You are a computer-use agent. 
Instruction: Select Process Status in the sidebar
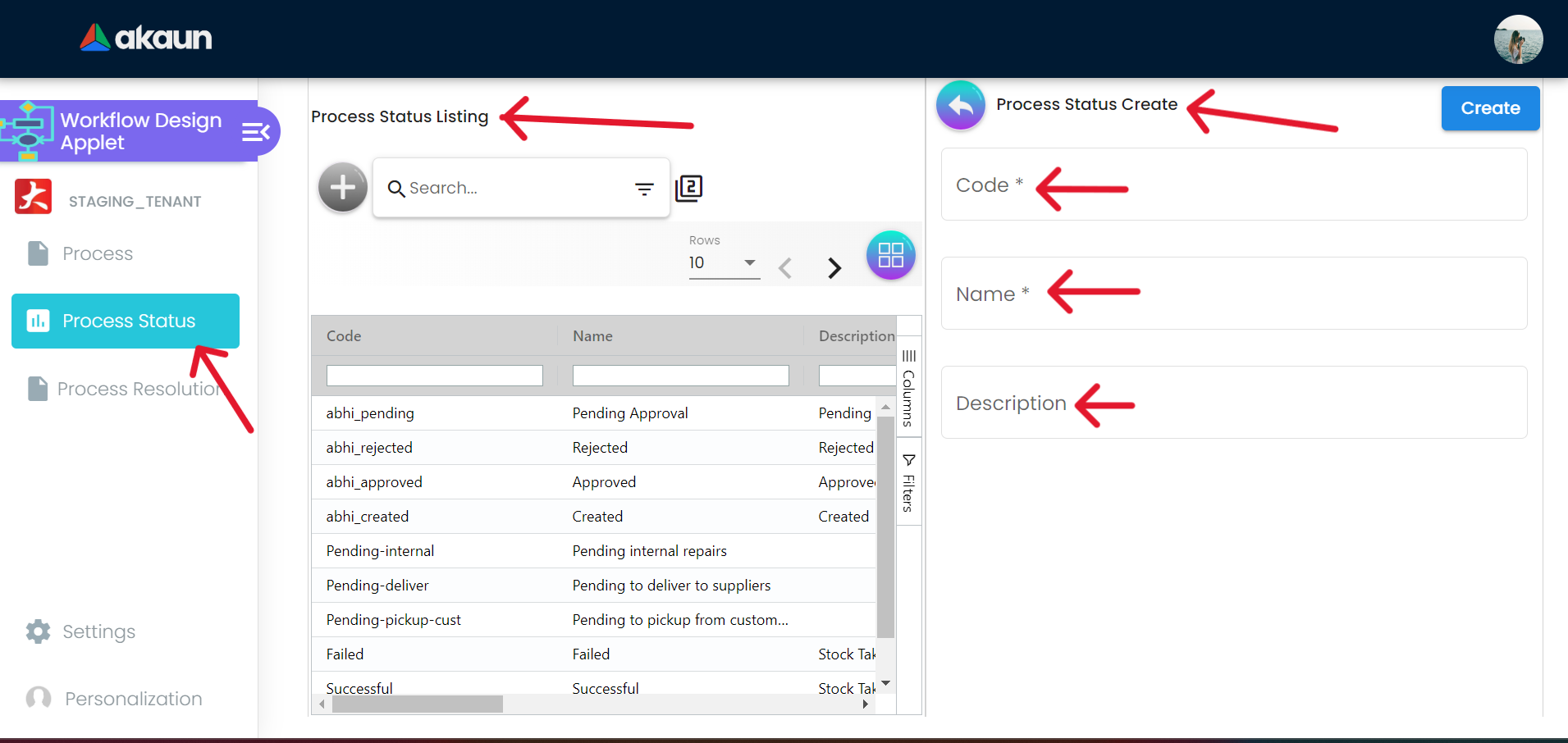(x=126, y=321)
